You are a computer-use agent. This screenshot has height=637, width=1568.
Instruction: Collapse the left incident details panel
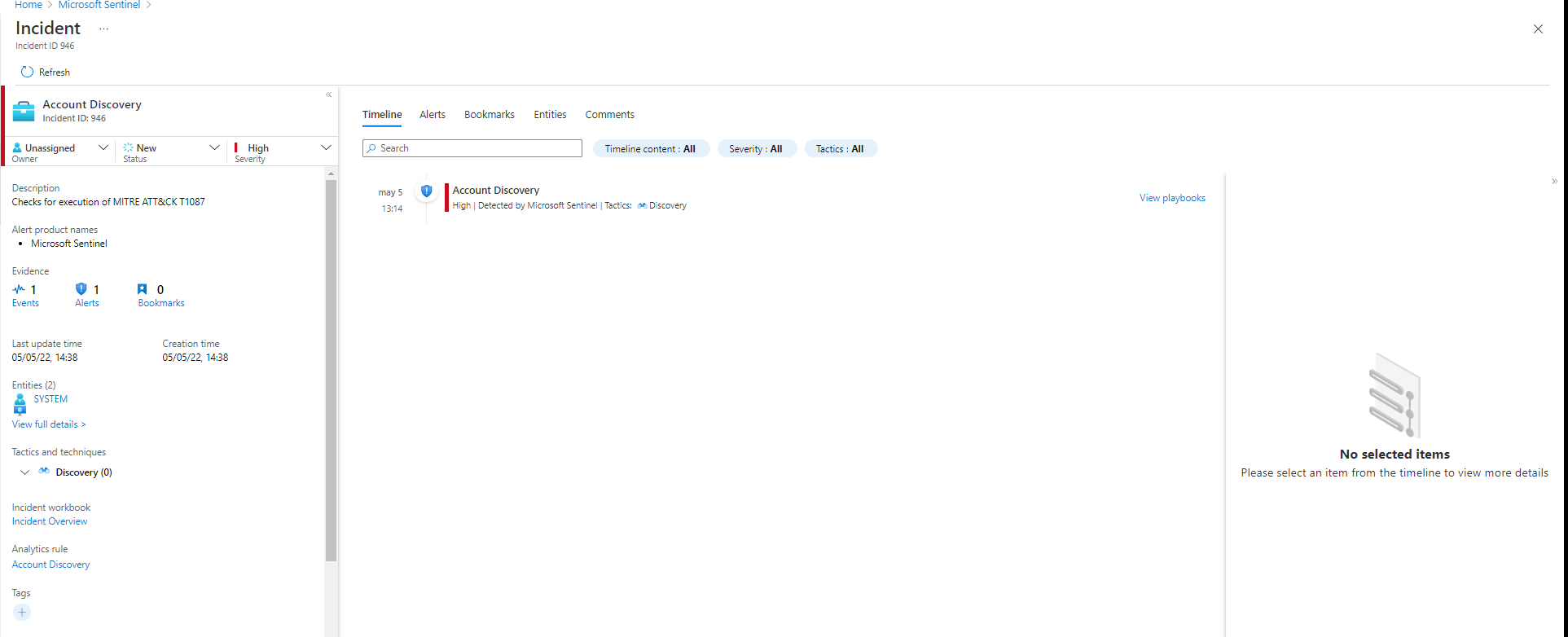[329, 95]
